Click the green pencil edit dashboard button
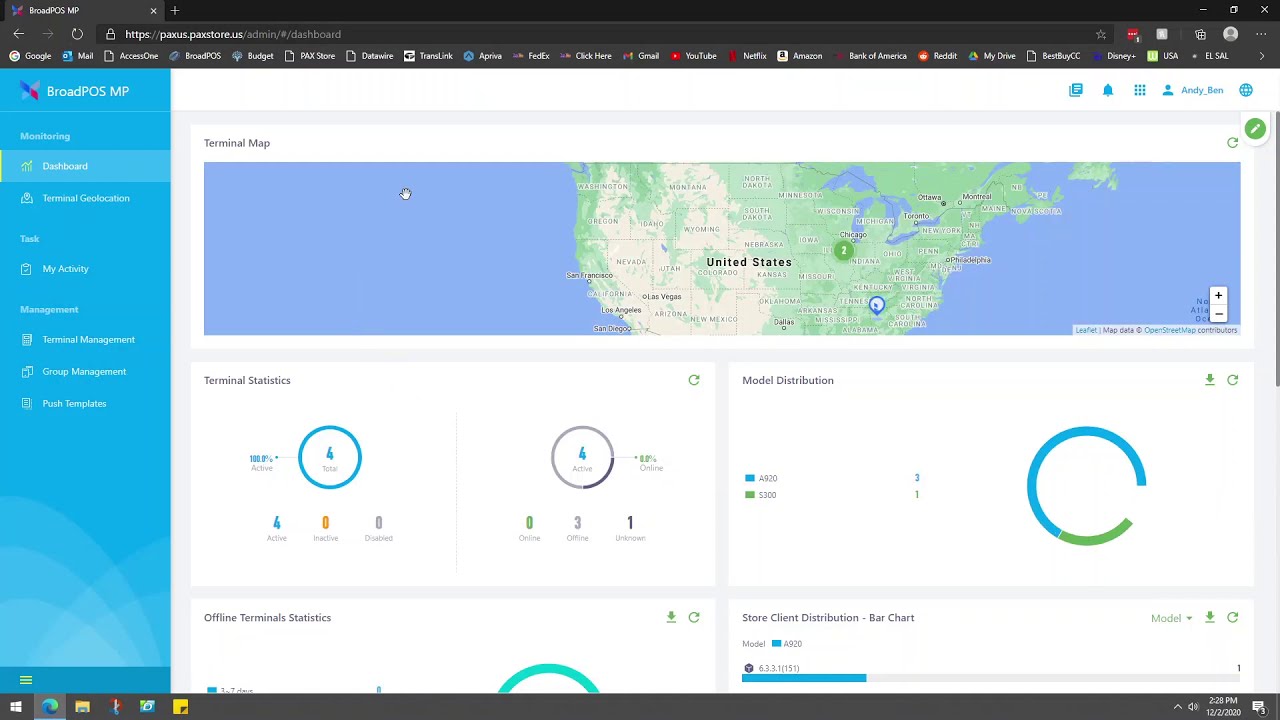 pos(1255,128)
